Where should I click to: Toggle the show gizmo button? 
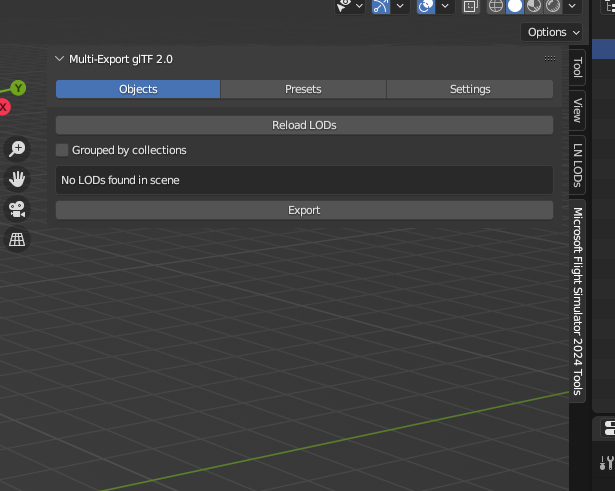tap(380, 6)
